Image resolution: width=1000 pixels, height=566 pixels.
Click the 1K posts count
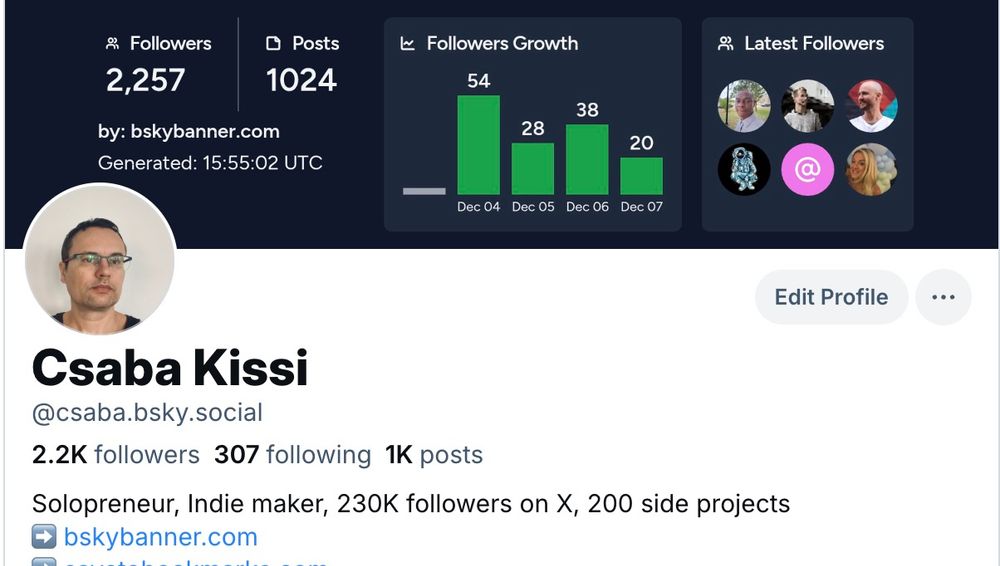[x=434, y=455]
